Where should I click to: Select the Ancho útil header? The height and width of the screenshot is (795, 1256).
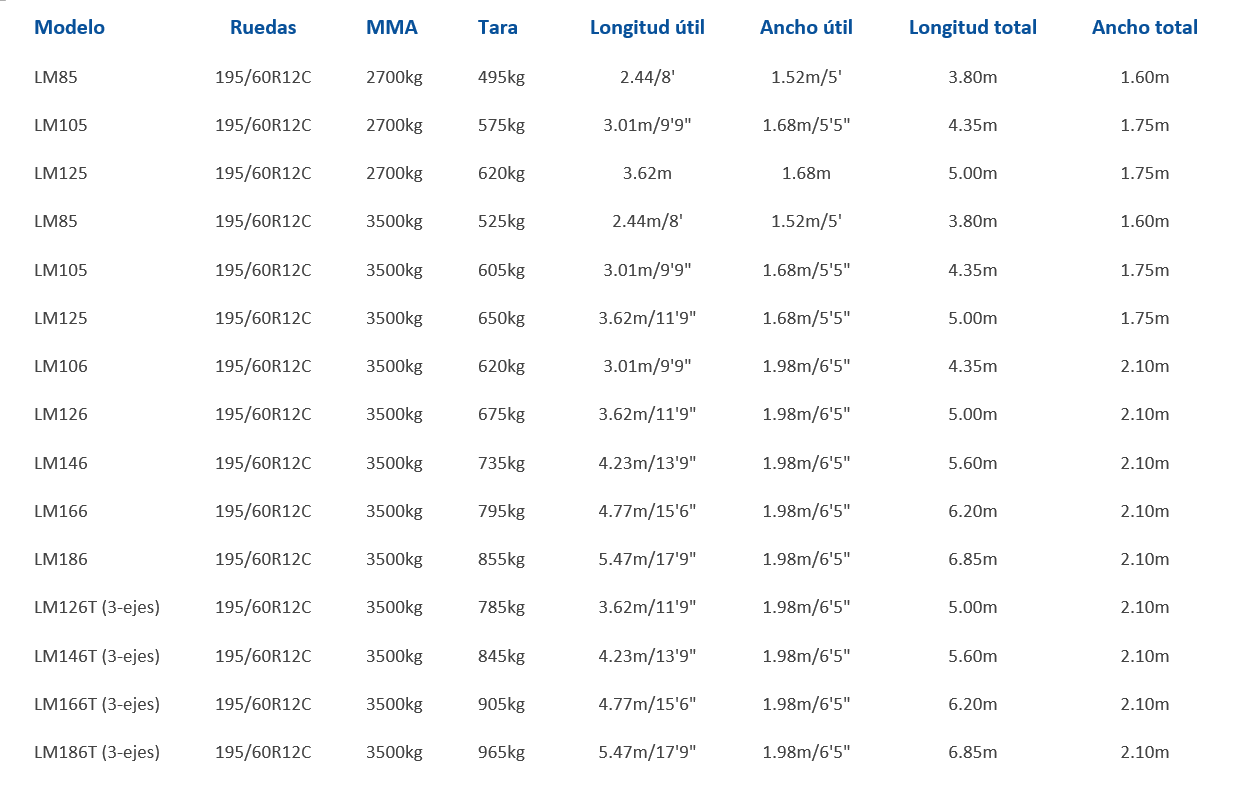click(806, 28)
